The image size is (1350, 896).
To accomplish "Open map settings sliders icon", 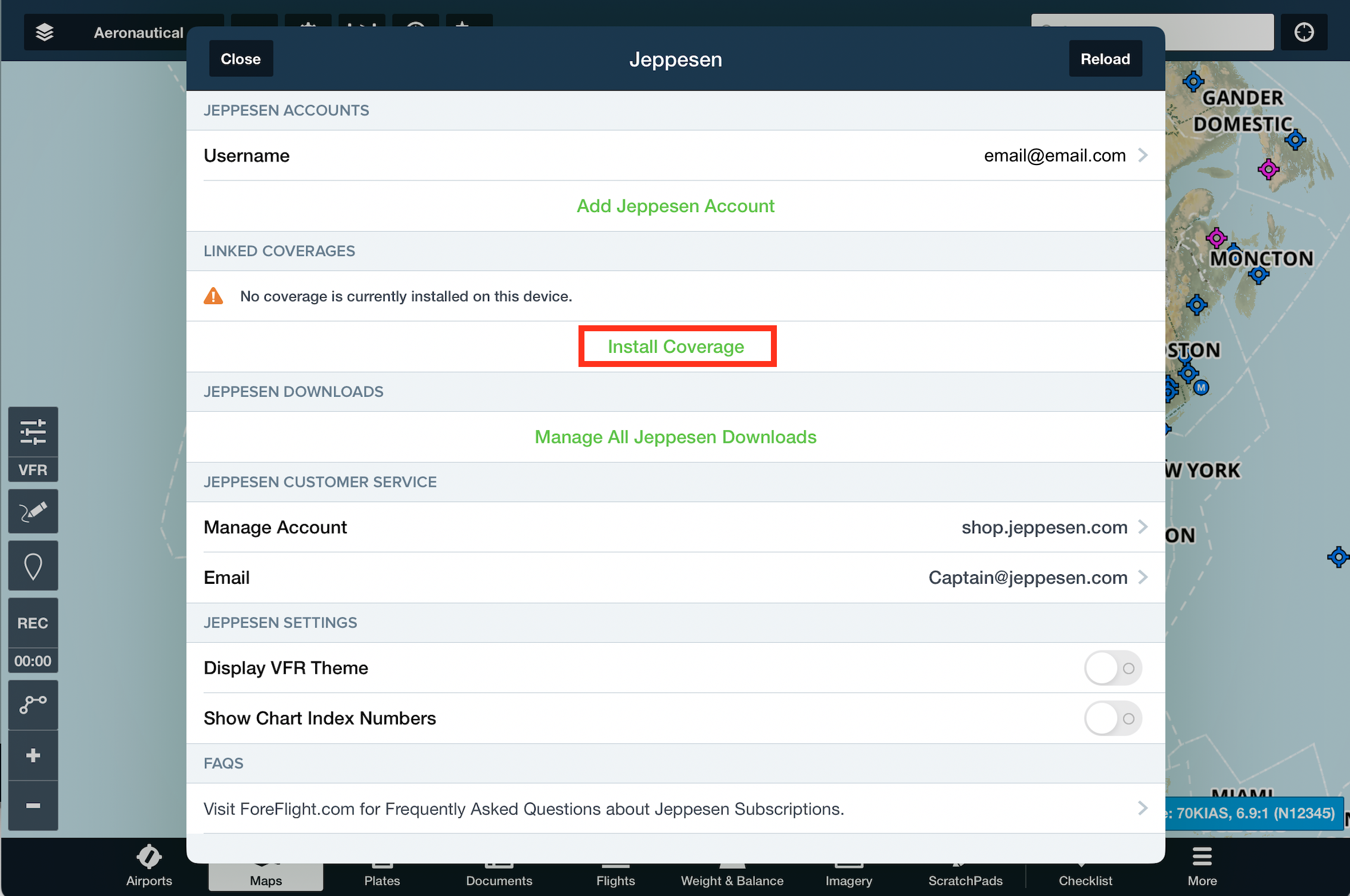I will click(33, 432).
